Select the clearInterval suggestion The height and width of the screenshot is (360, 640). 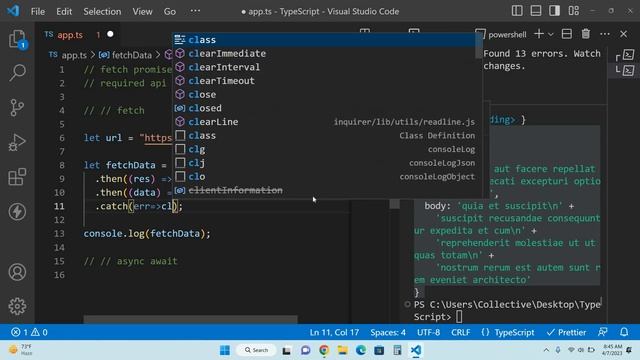click(324, 67)
